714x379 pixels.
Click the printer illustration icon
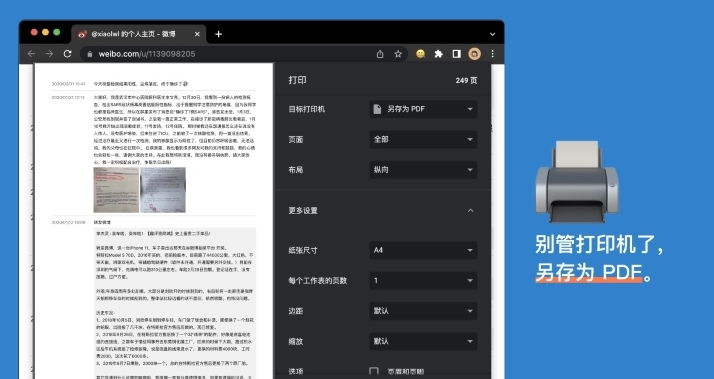577,182
